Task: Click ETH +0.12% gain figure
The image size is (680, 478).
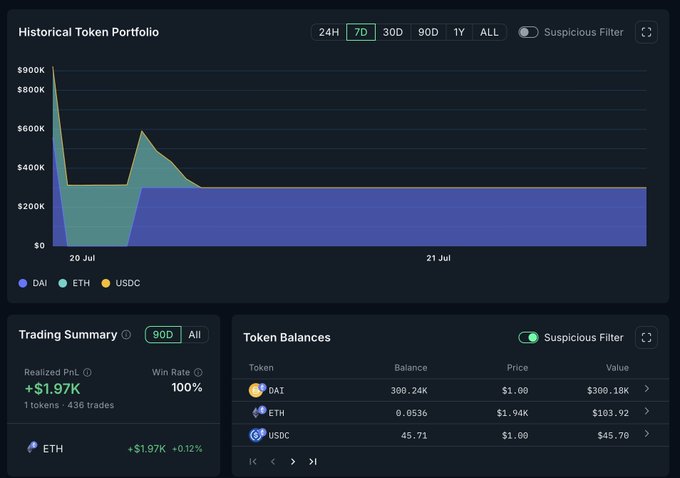Action: [187, 449]
